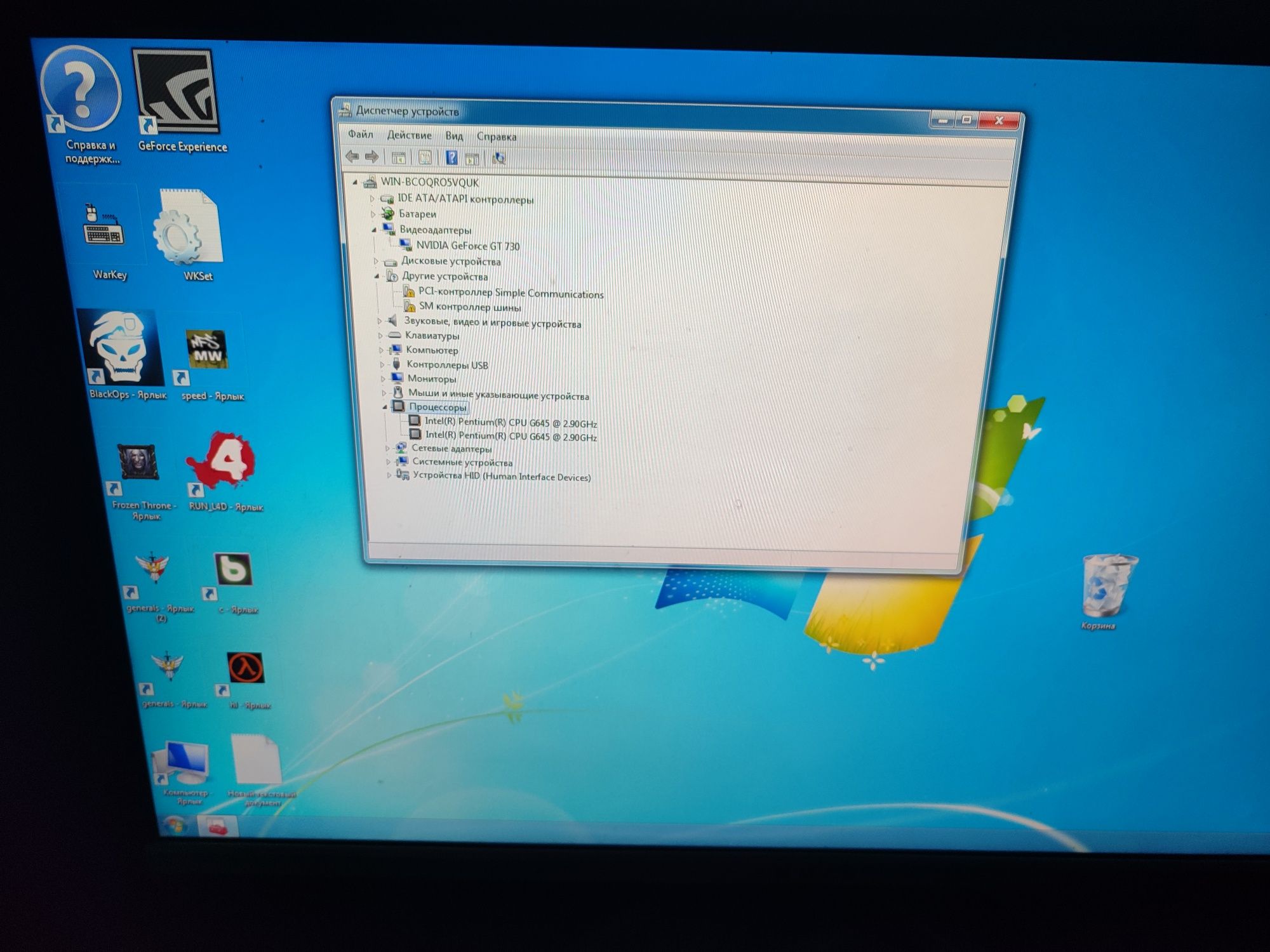The image size is (1270, 952).
Task: Open help with blue question mark icon
Action: 451,158
